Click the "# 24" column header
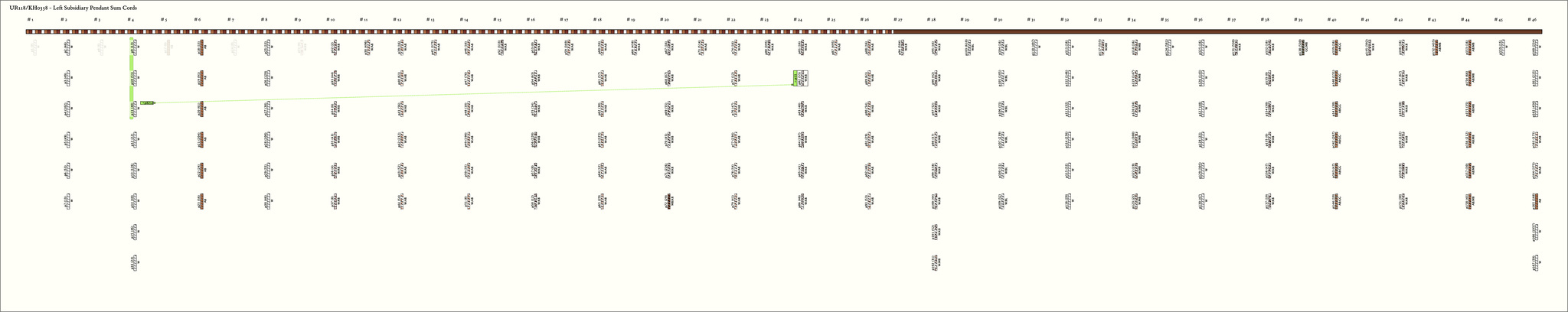Image resolution: width=1568 pixels, height=312 pixels. [x=798, y=19]
